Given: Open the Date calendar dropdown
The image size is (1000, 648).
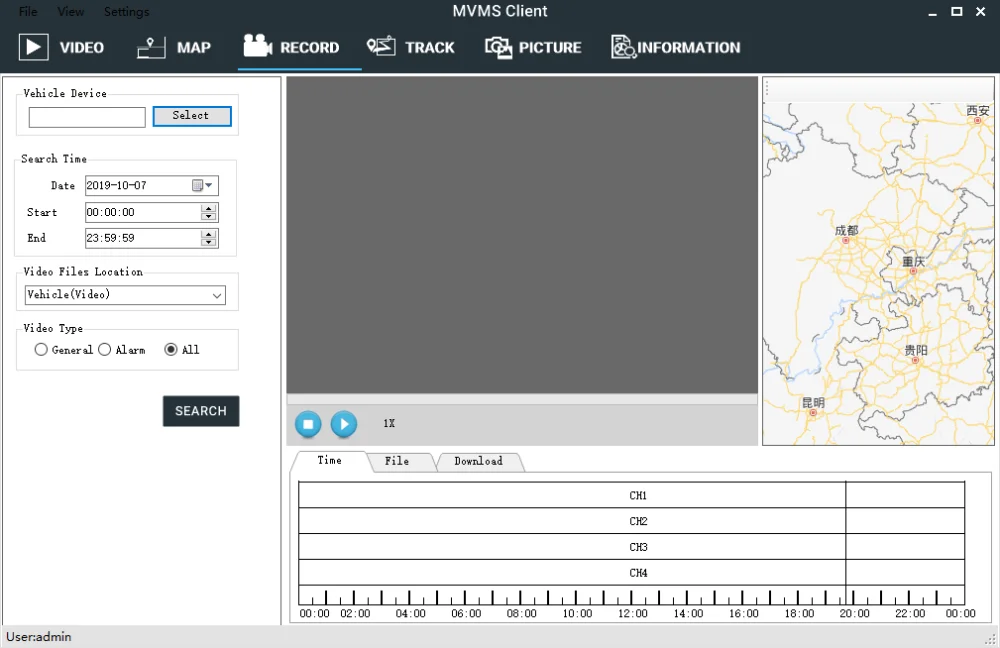Looking at the screenshot, I should [x=203, y=186].
